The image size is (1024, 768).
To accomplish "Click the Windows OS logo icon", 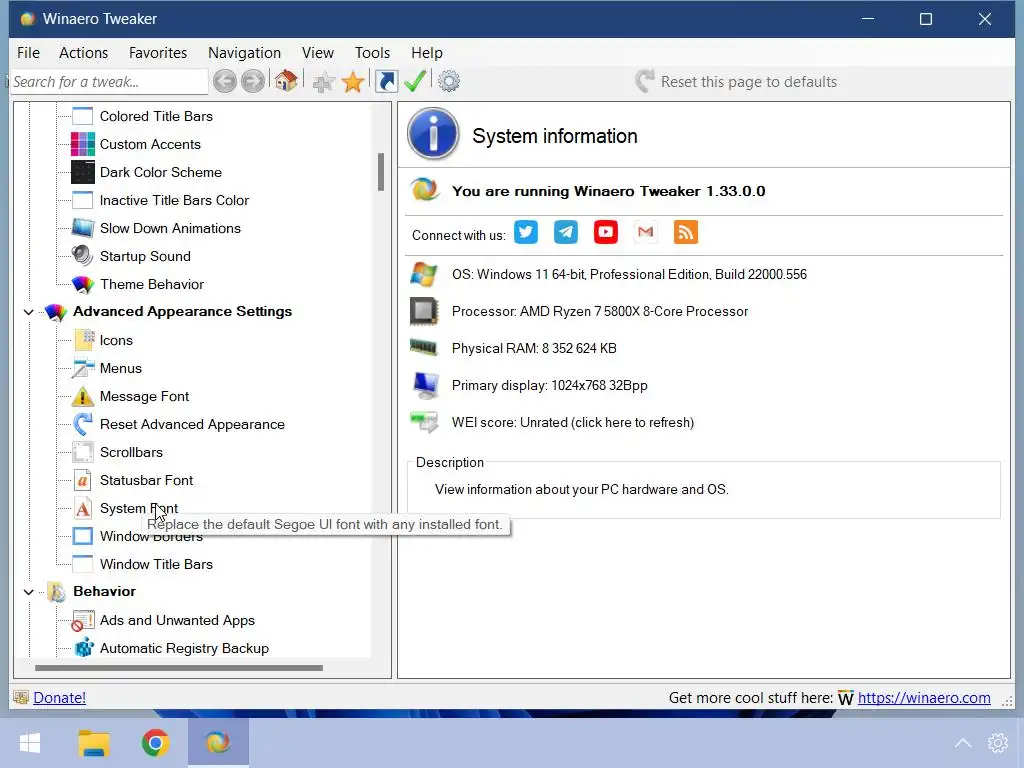I will 424,274.
